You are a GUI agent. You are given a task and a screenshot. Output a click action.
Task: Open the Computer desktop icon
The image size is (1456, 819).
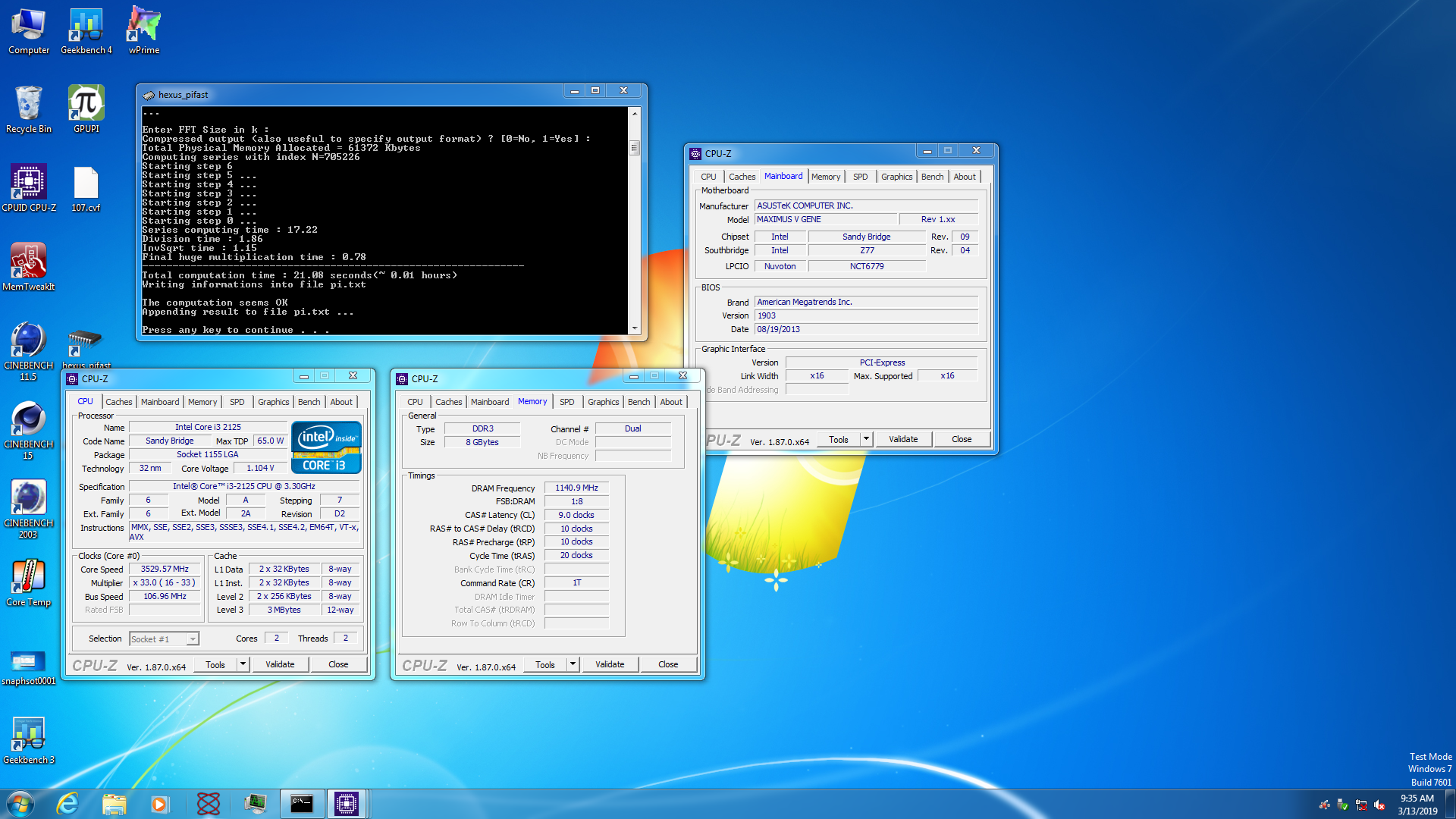point(29,30)
